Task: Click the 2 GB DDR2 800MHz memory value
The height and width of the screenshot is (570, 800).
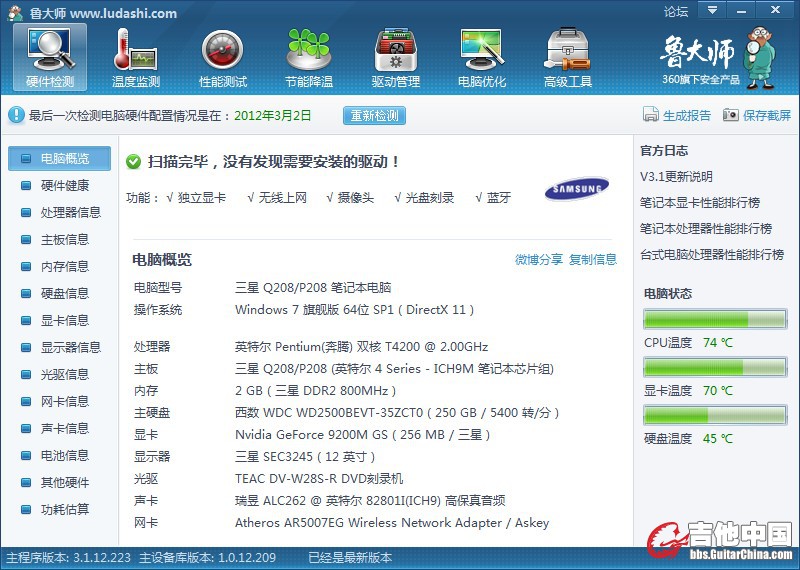Action: click(x=315, y=391)
